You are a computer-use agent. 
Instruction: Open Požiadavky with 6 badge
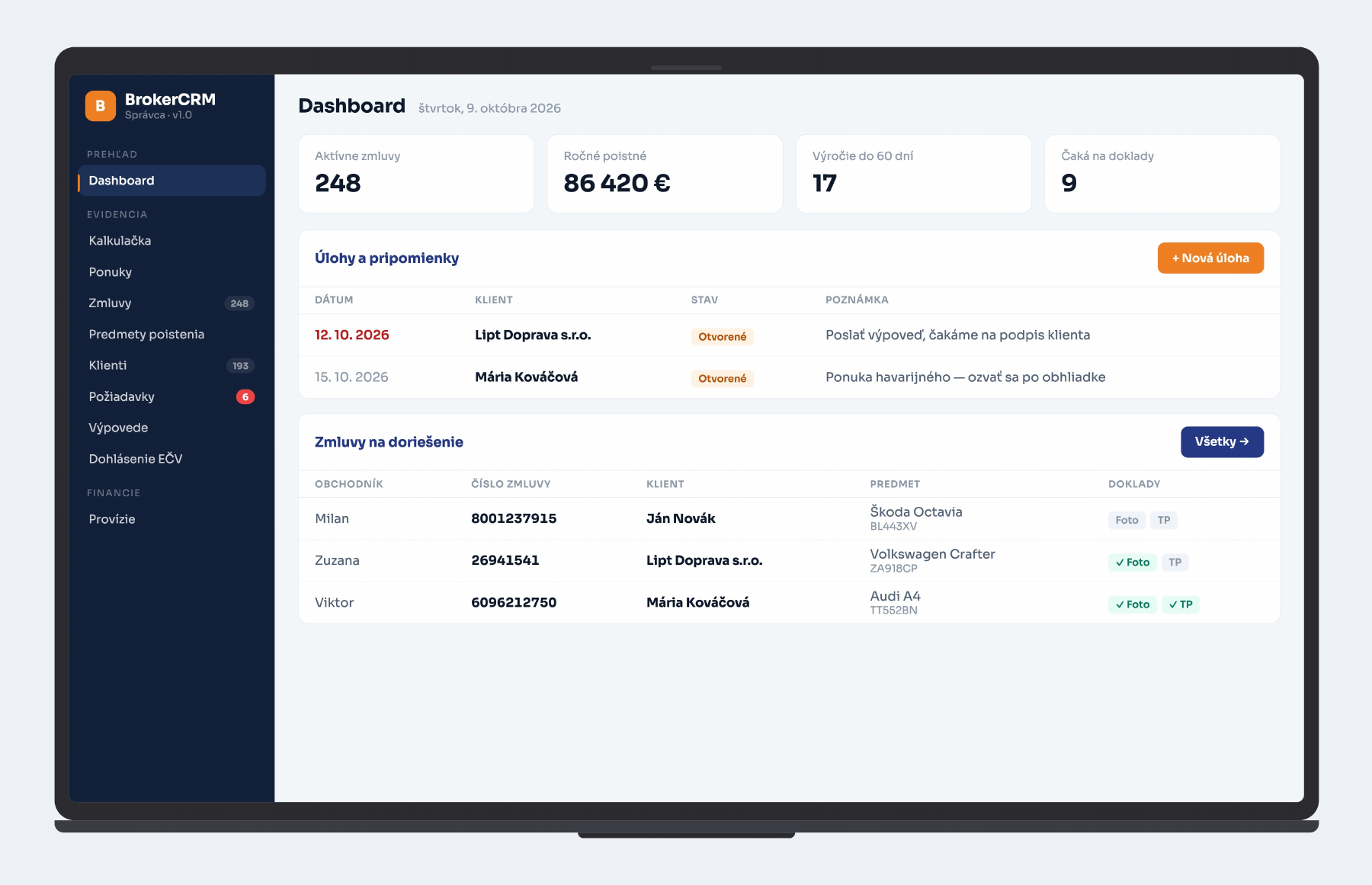tap(171, 397)
